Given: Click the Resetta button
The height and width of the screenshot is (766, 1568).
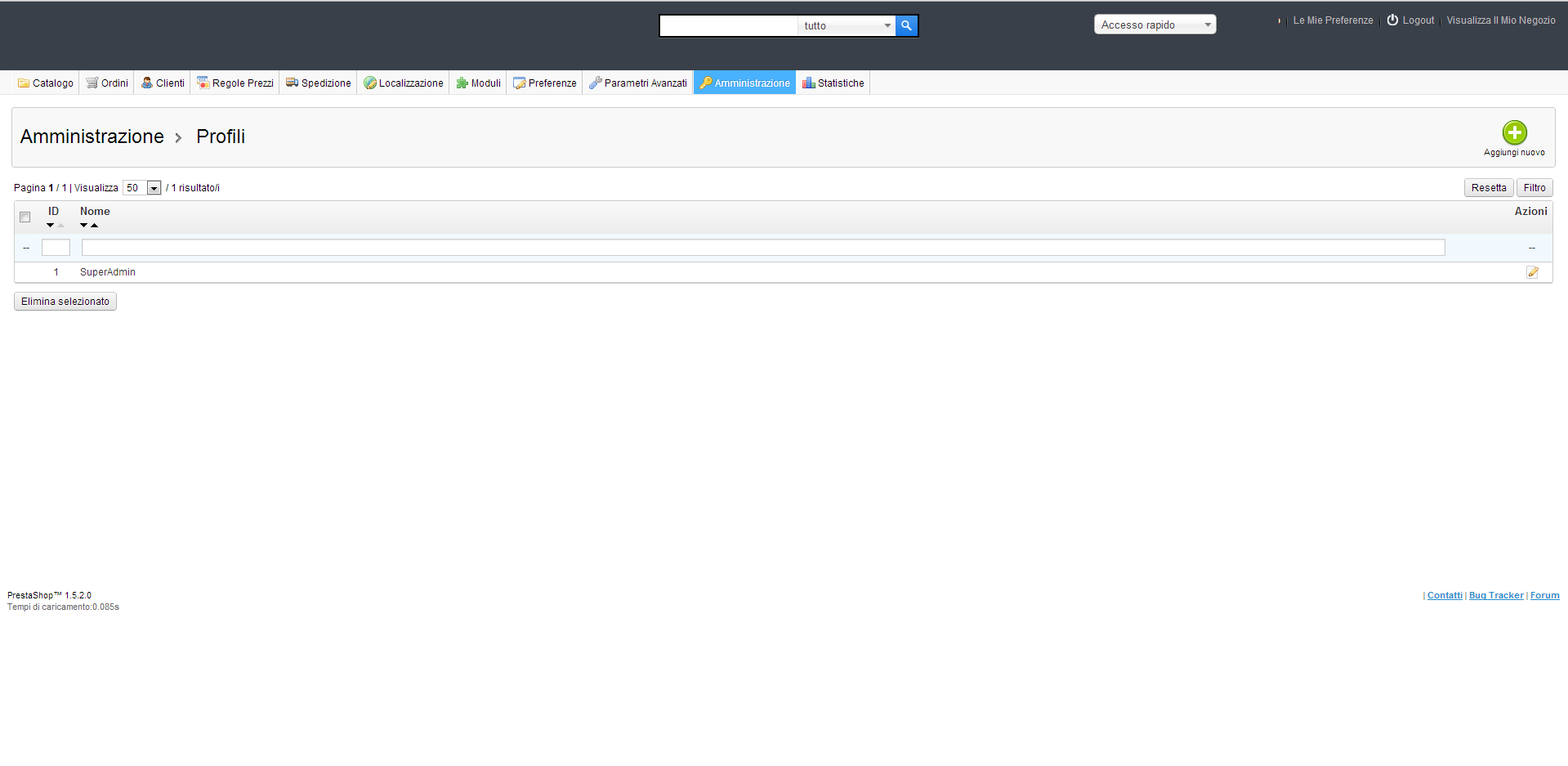Looking at the screenshot, I should 1489,188.
